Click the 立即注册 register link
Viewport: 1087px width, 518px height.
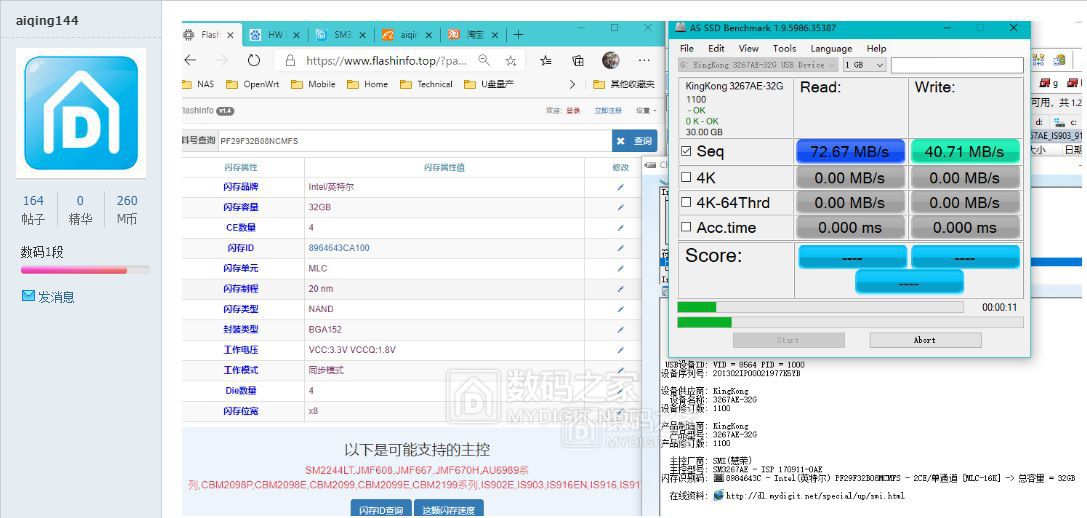coord(608,111)
